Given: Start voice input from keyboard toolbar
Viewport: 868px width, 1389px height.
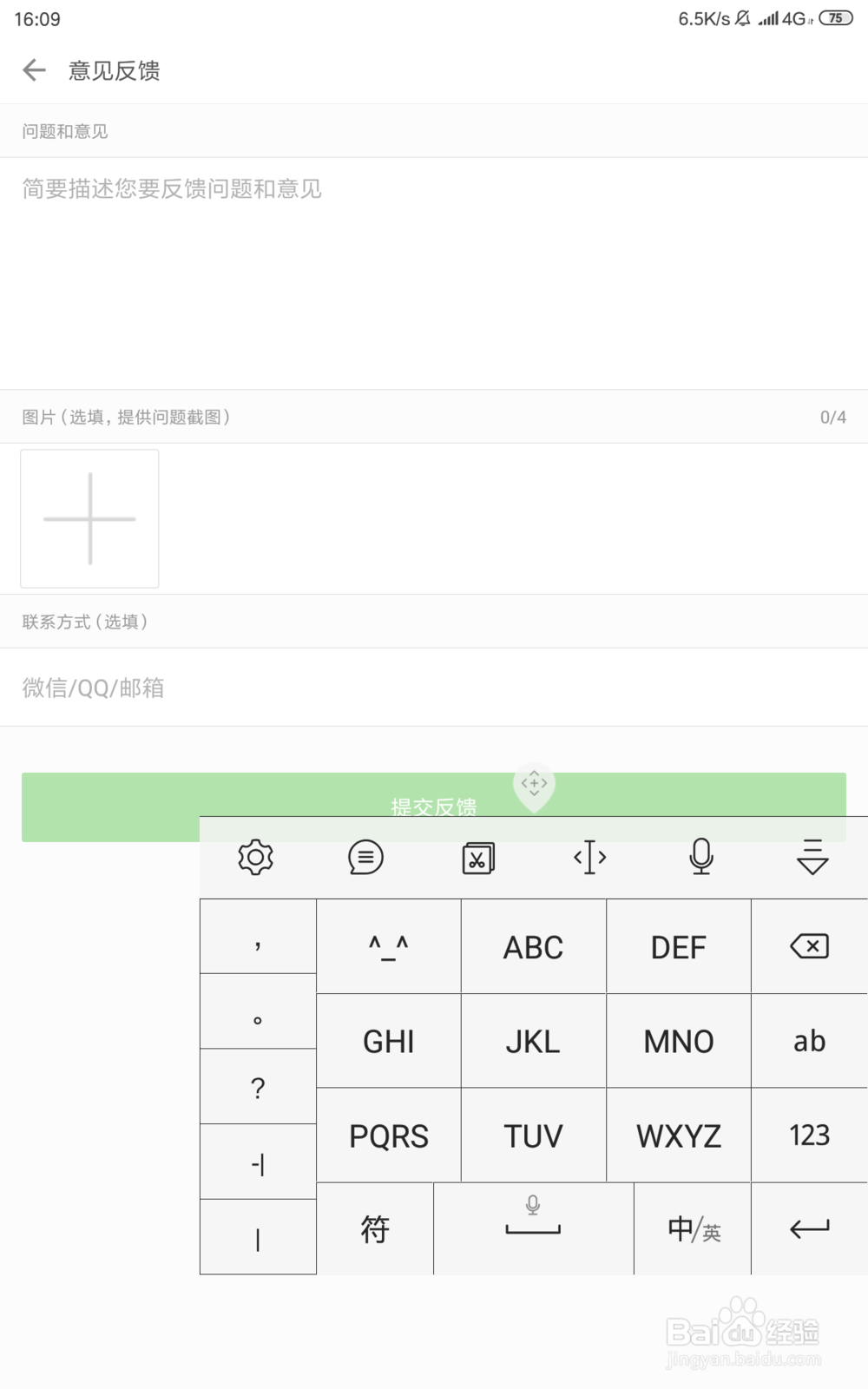Looking at the screenshot, I should (701, 856).
